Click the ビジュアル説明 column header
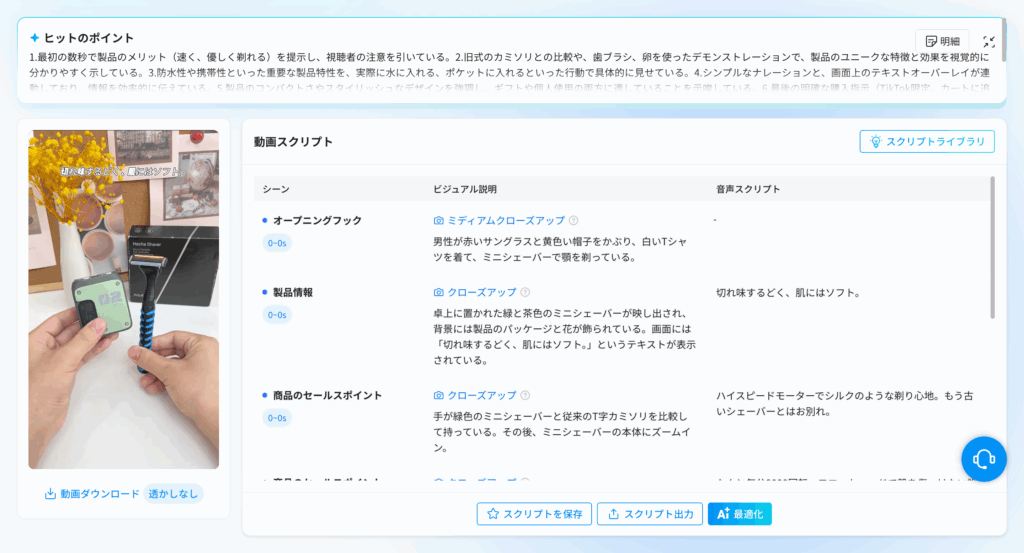This screenshot has height=553, width=1024. pyautogui.click(x=465, y=189)
